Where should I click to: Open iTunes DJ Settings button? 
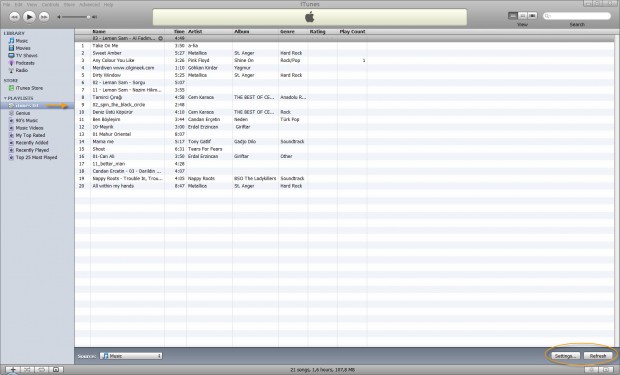click(565, 356)
